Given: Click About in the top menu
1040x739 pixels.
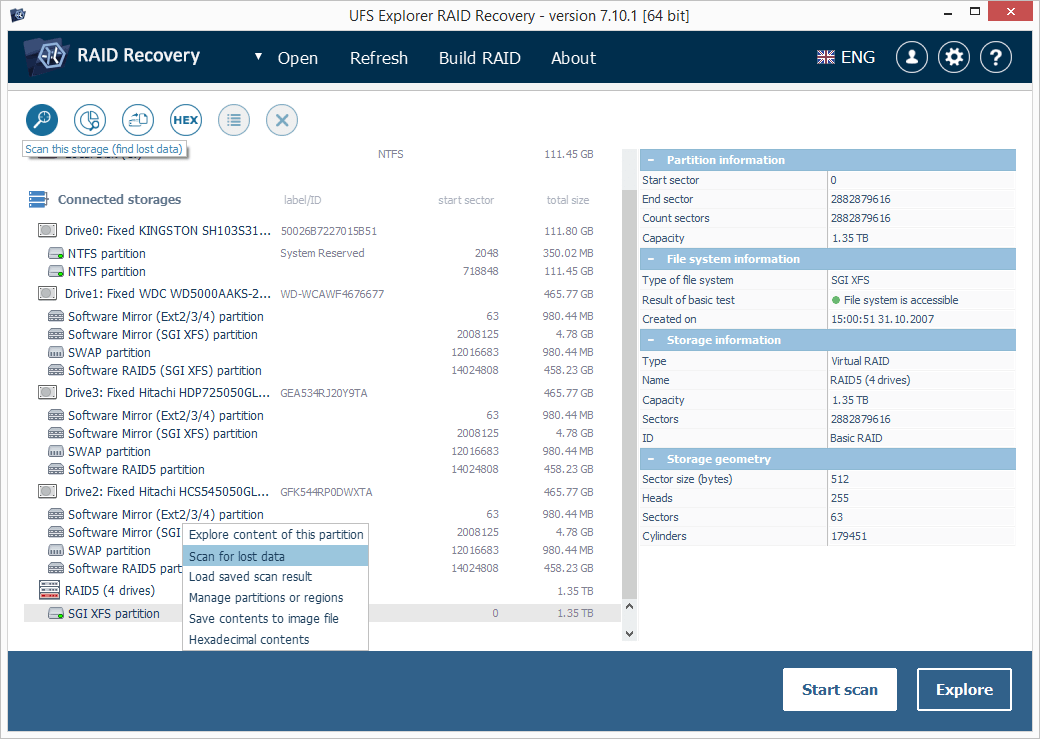Looking at the screenshot, I should (x=573, y=58).
